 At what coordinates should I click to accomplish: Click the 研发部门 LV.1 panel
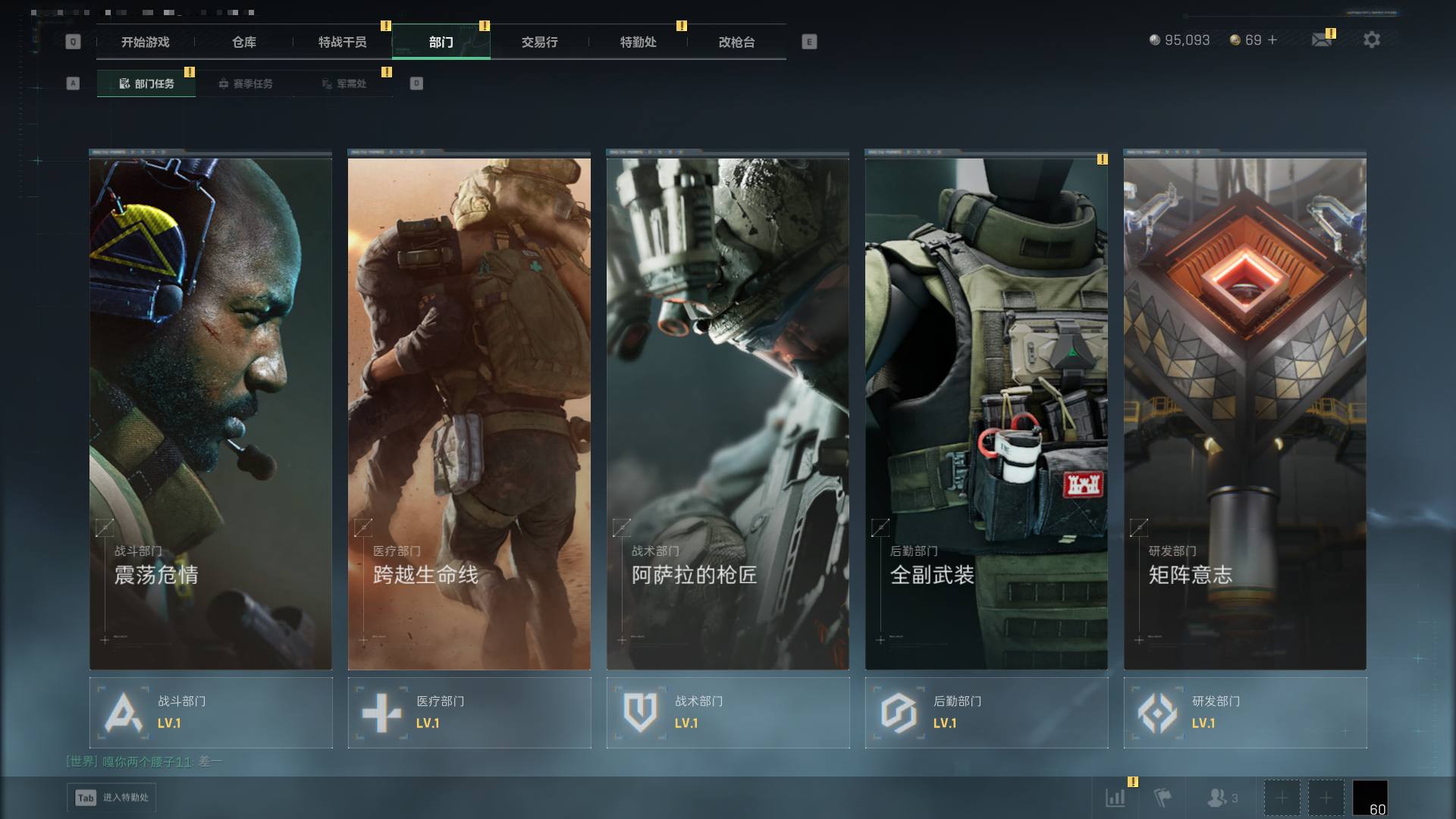[x=1245, y=713]
